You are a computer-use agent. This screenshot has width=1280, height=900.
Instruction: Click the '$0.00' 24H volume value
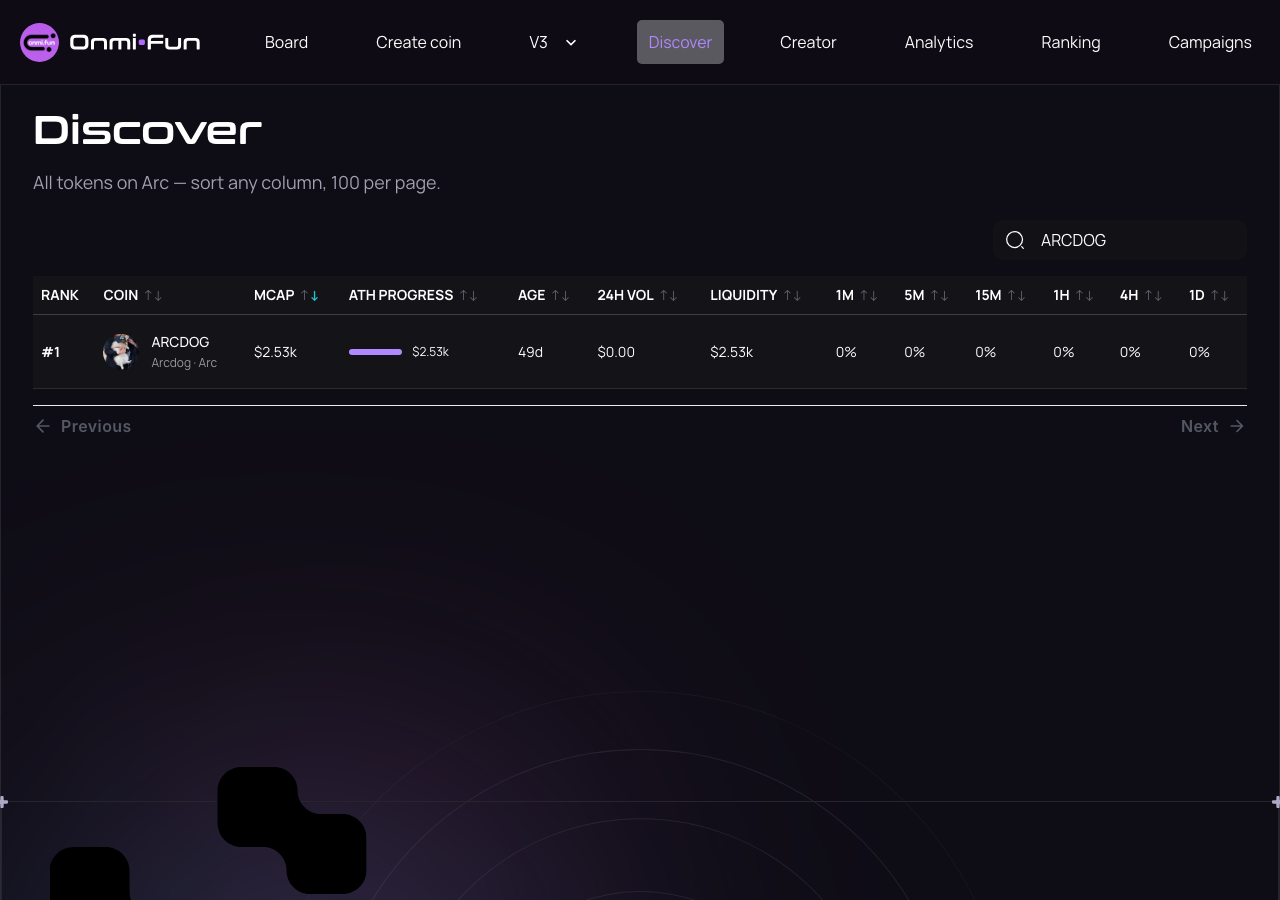point(616,352)
